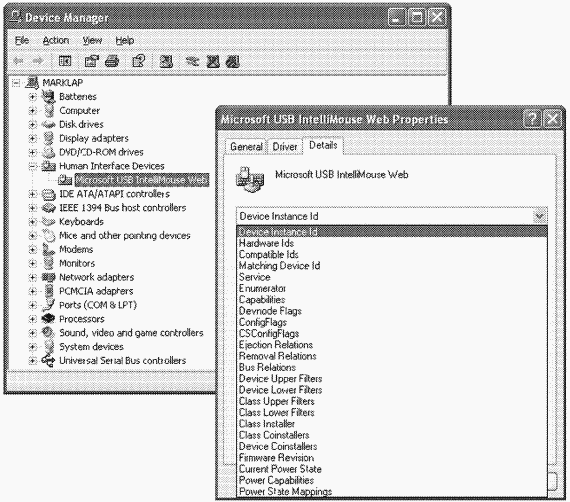This screenshot has width=570, height=502.
Task: Click the Uninstall device toolbar icon
Action: pos(213,61)
